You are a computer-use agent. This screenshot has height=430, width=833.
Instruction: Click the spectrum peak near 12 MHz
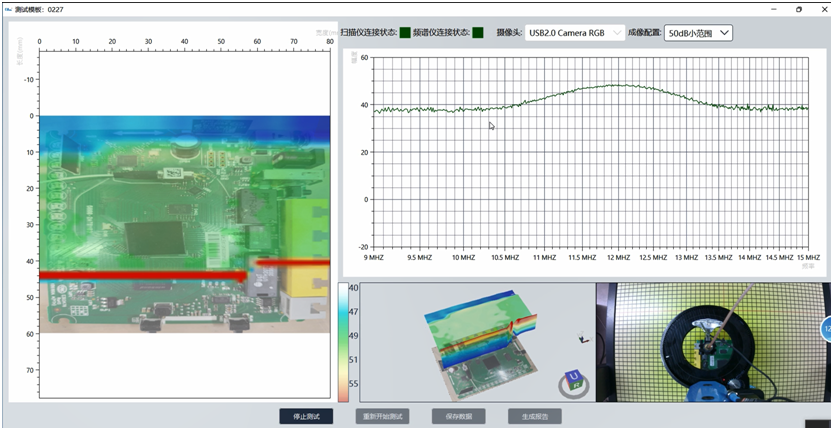point(618,86)
